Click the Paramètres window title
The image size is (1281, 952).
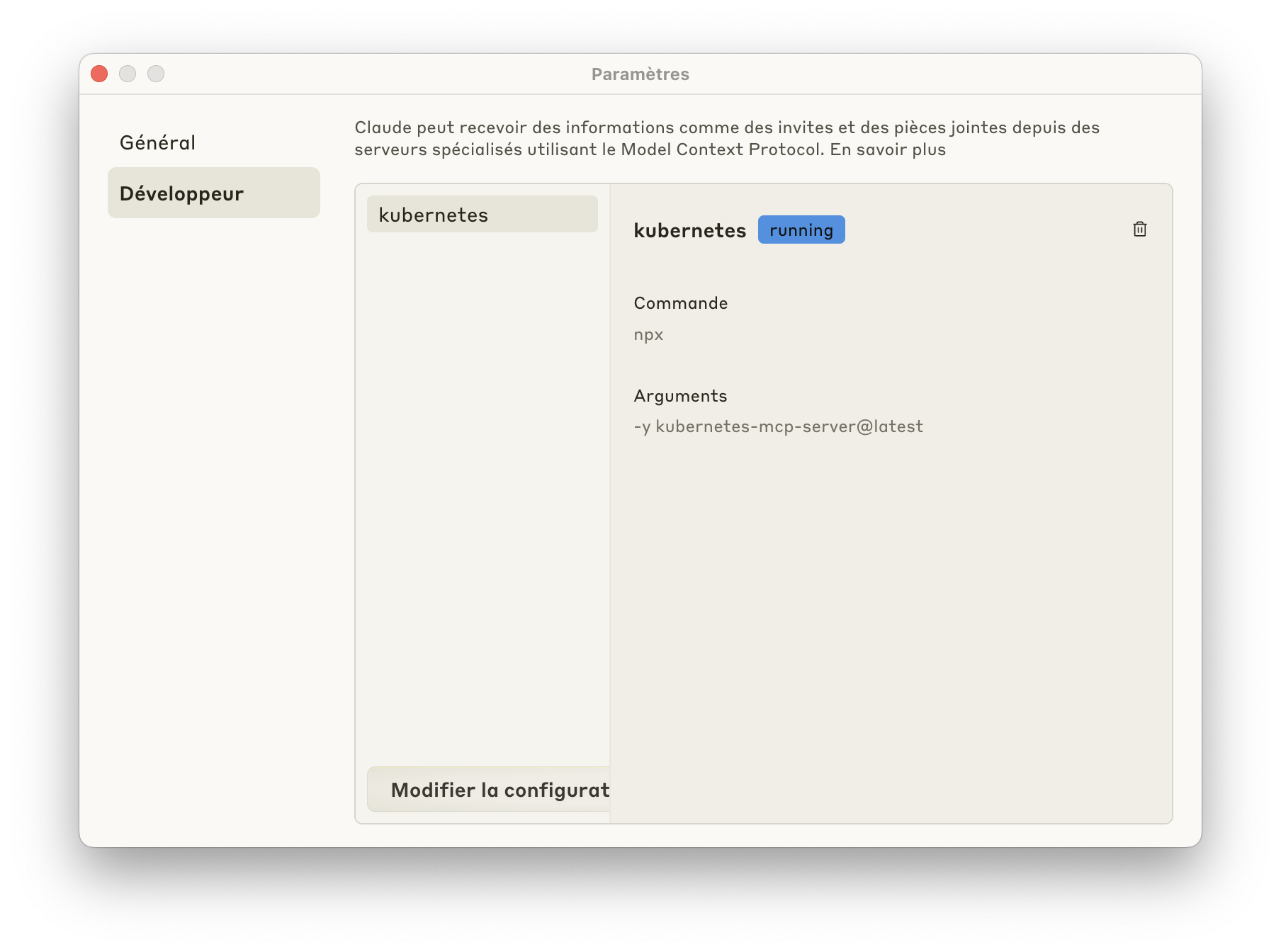click(x=640, y=74)
